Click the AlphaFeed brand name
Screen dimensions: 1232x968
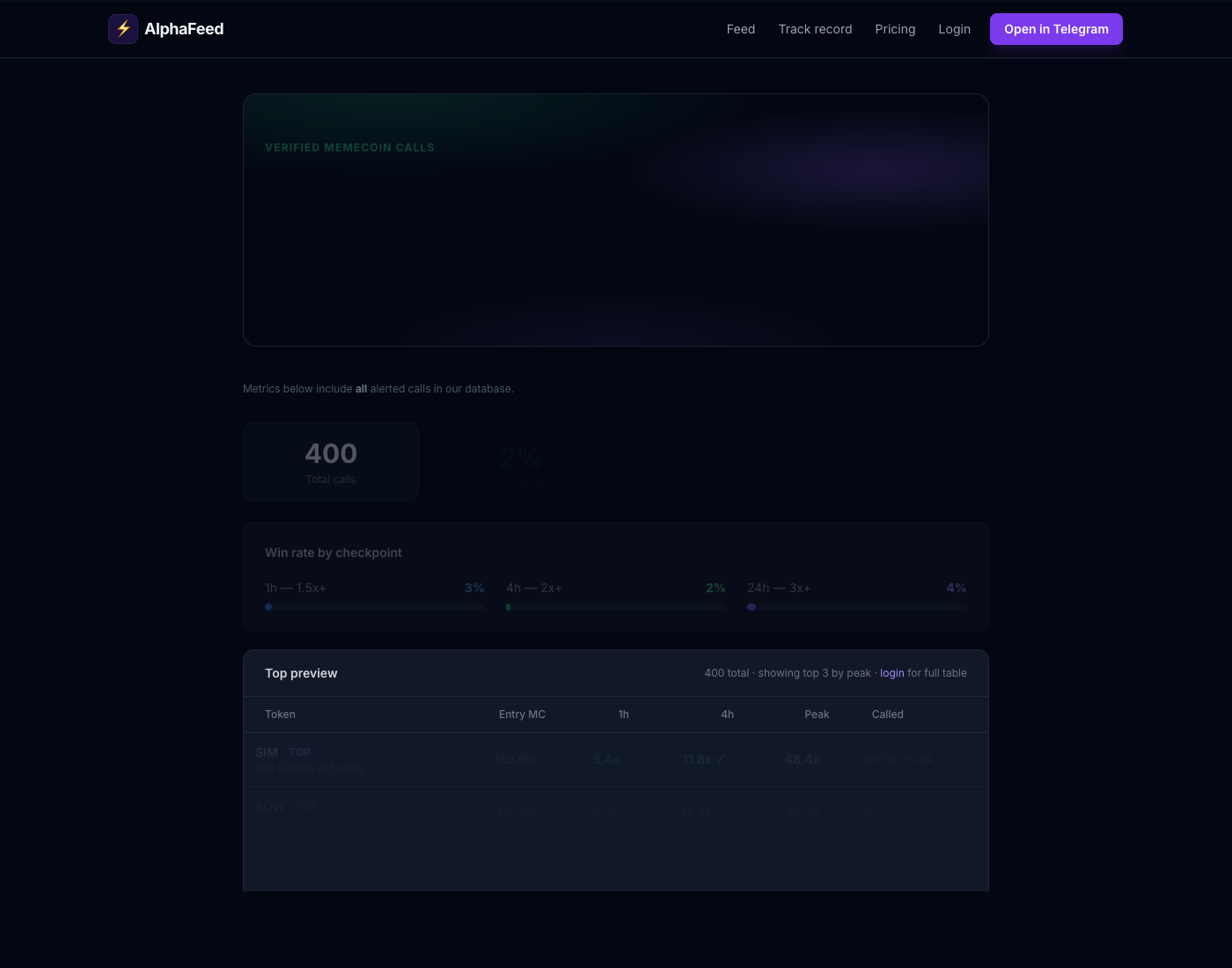click(184, 29)
